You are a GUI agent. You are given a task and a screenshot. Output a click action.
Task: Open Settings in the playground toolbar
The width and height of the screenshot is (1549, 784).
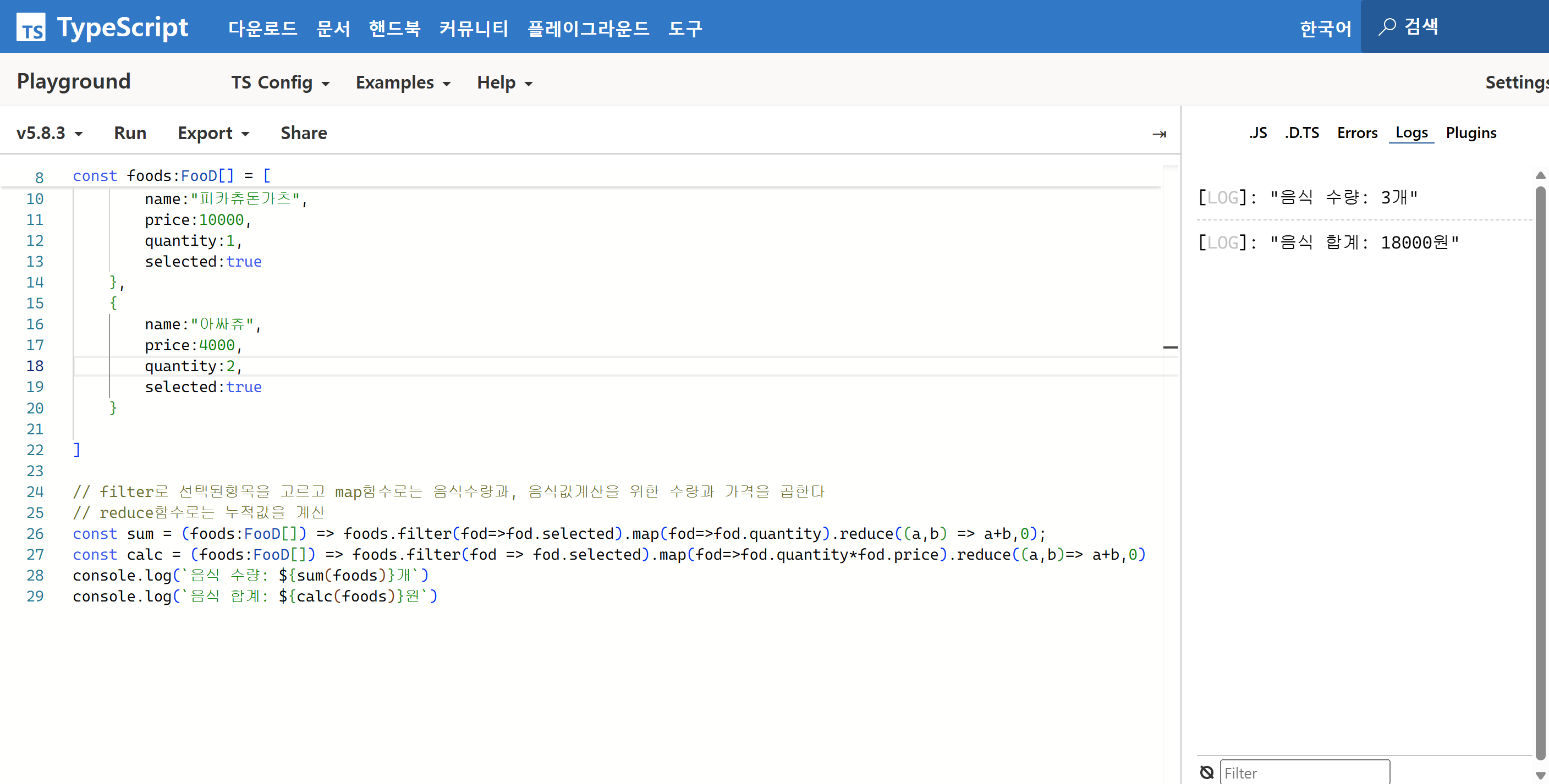[x=1515, y=82]
